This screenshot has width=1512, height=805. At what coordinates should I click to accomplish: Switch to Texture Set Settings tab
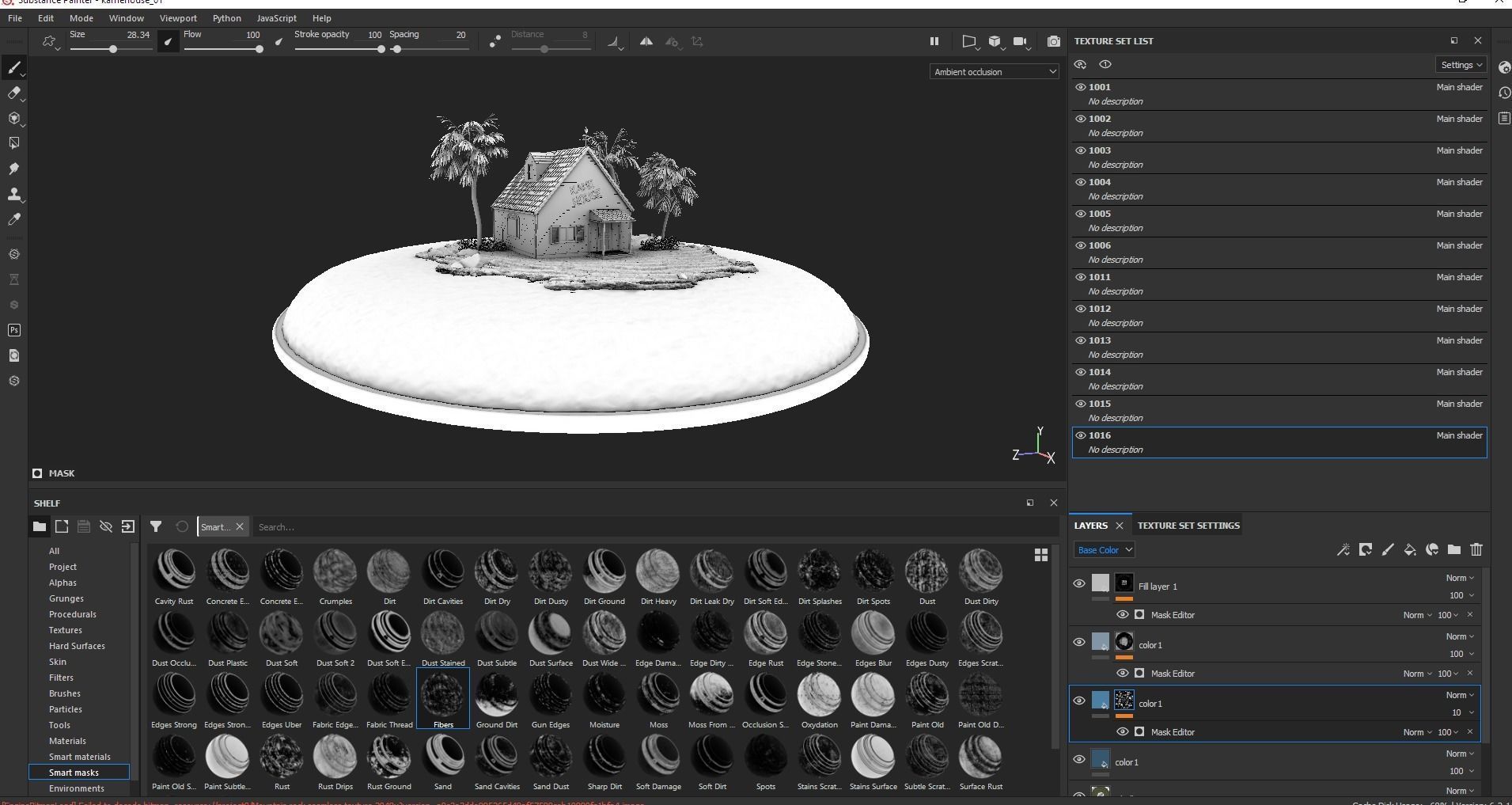pos(1188,526)
